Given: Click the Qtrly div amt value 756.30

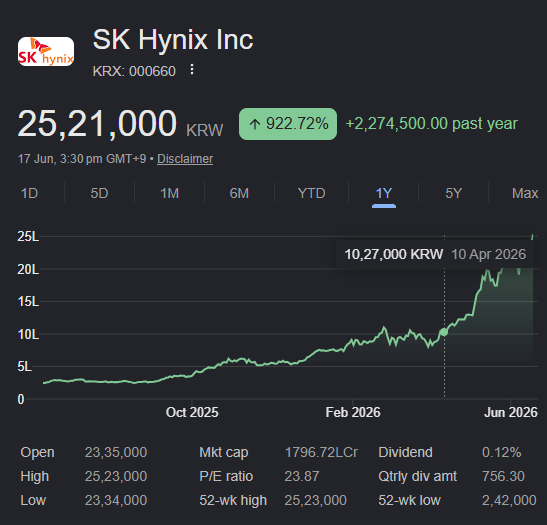Looking at the screenshot, I should click(503, 476).
